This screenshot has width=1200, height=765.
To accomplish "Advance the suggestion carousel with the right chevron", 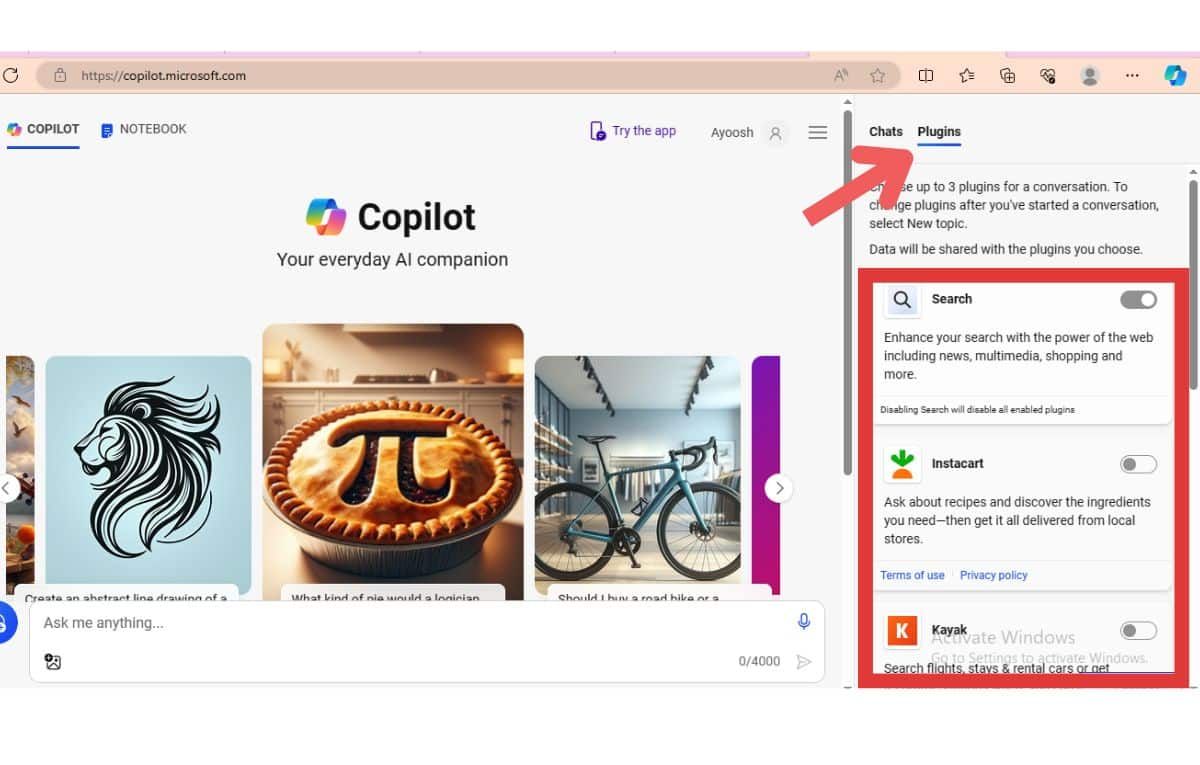I will [x=779, y=488].
